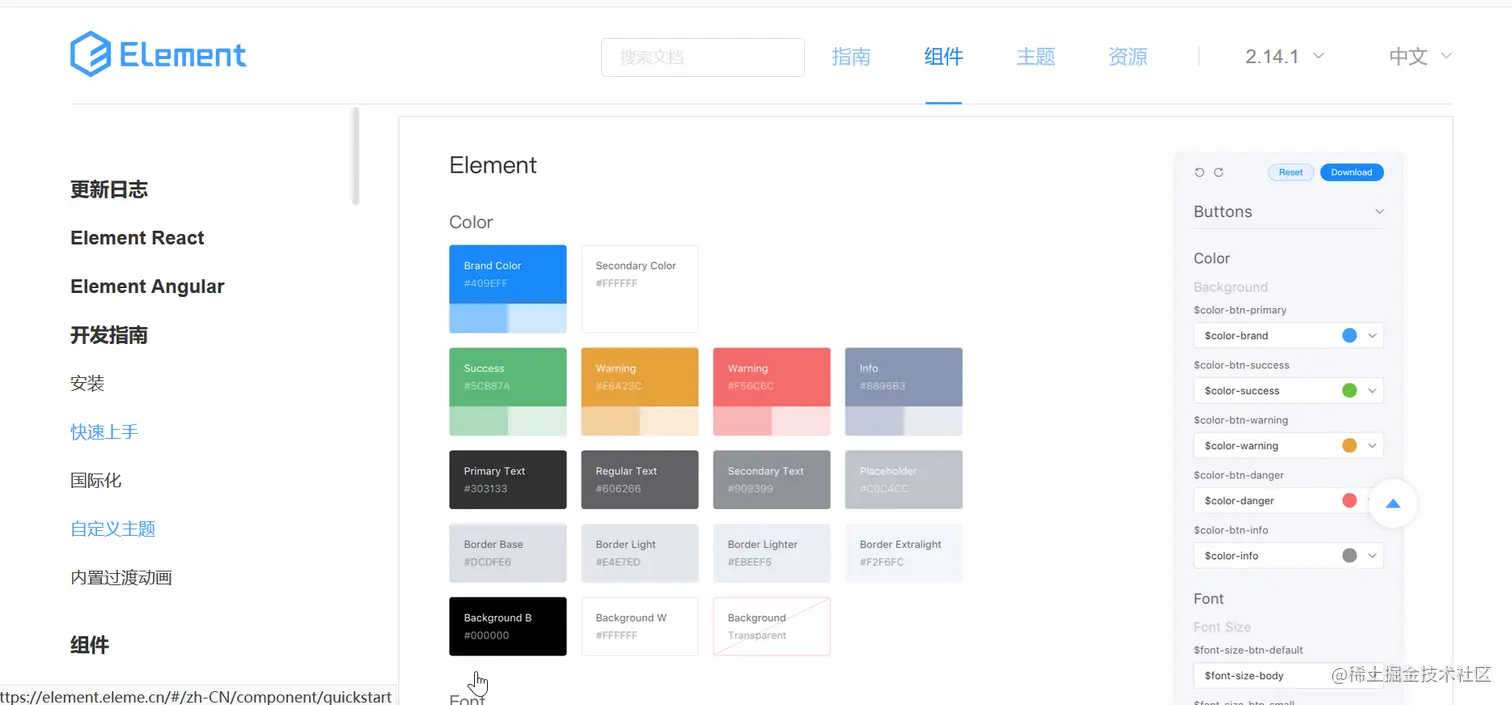Click the $font-size-btn-default label

1248,650
